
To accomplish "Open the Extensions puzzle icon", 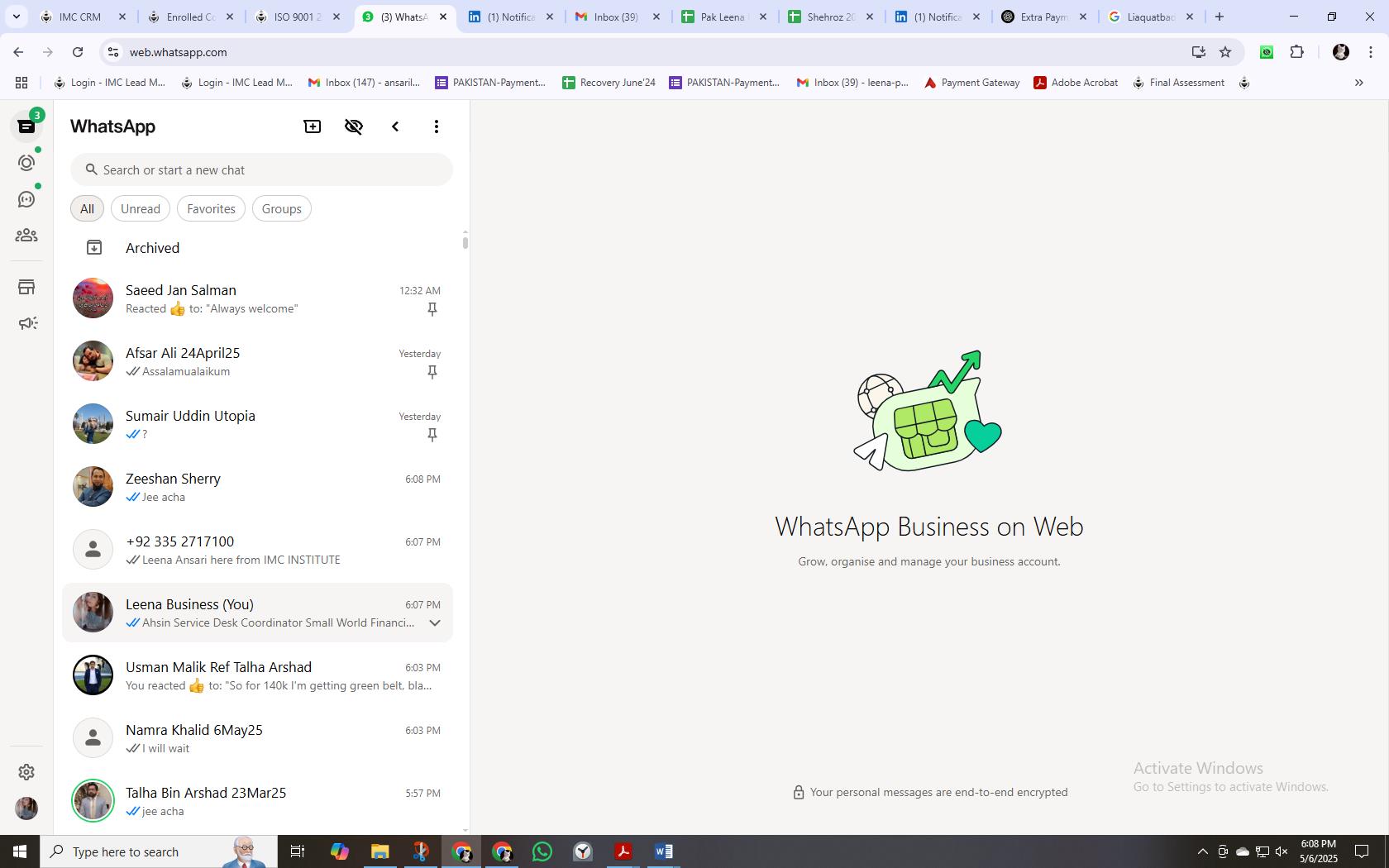I will coord(1296,52).
